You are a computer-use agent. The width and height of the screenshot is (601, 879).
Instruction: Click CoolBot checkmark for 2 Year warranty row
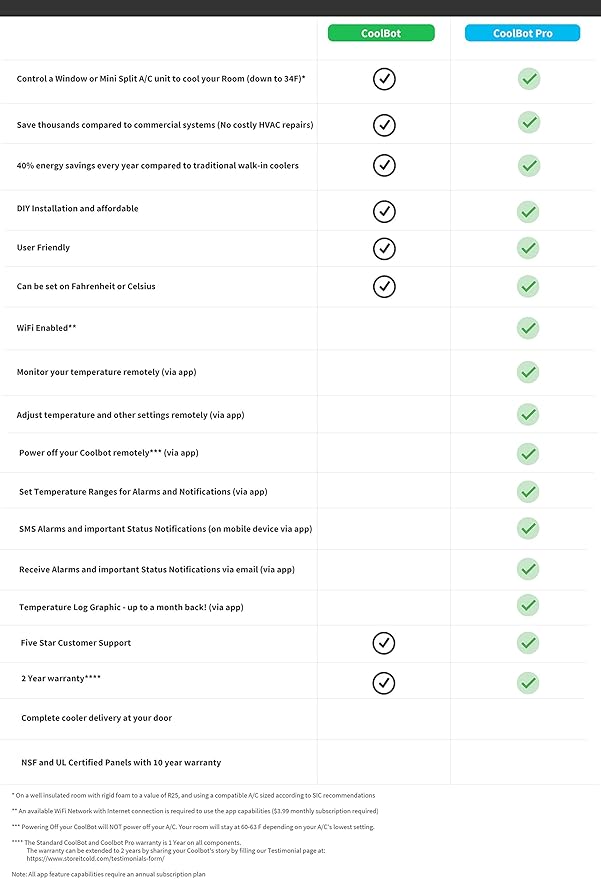pos(384,683)
